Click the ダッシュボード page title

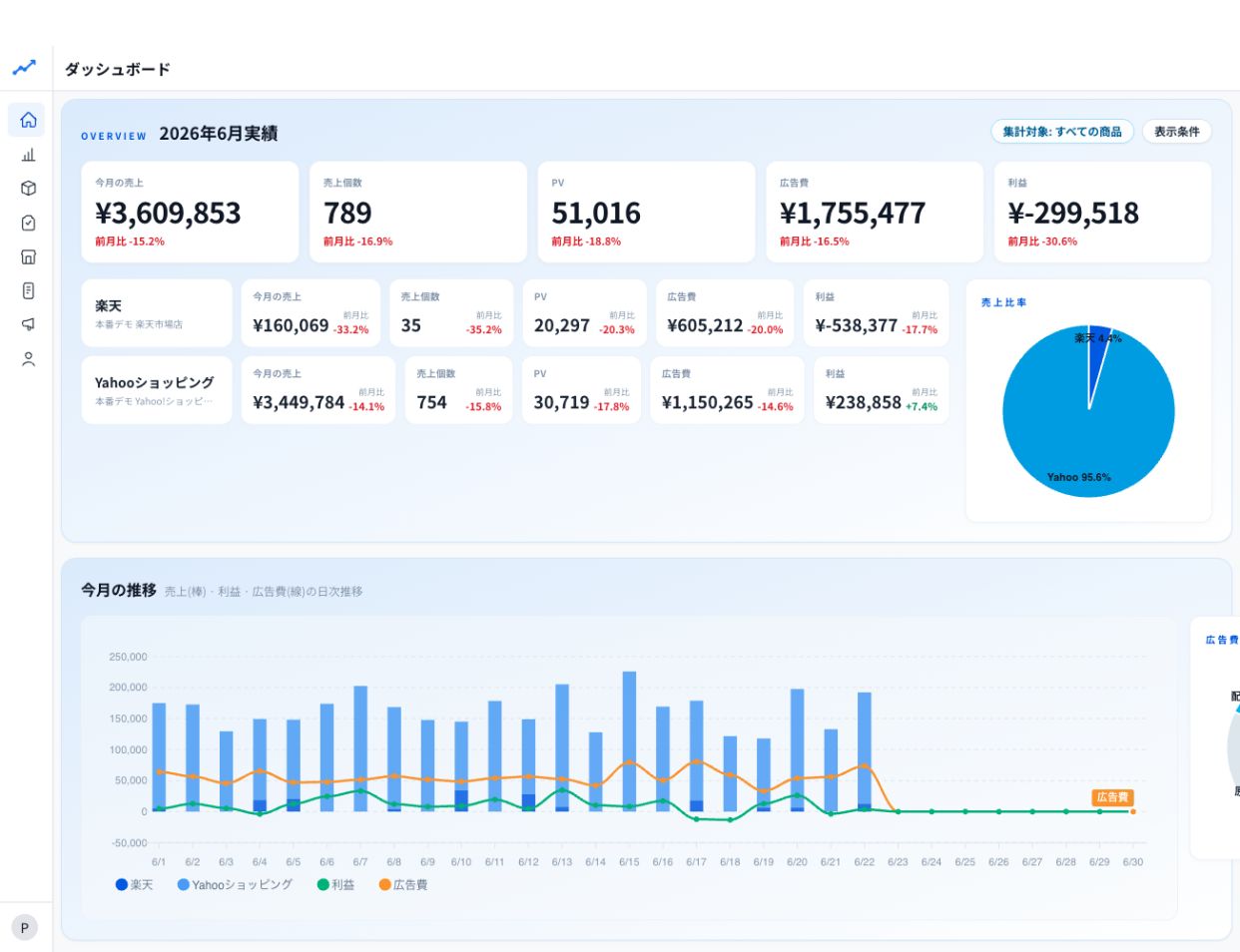point(118,69)
